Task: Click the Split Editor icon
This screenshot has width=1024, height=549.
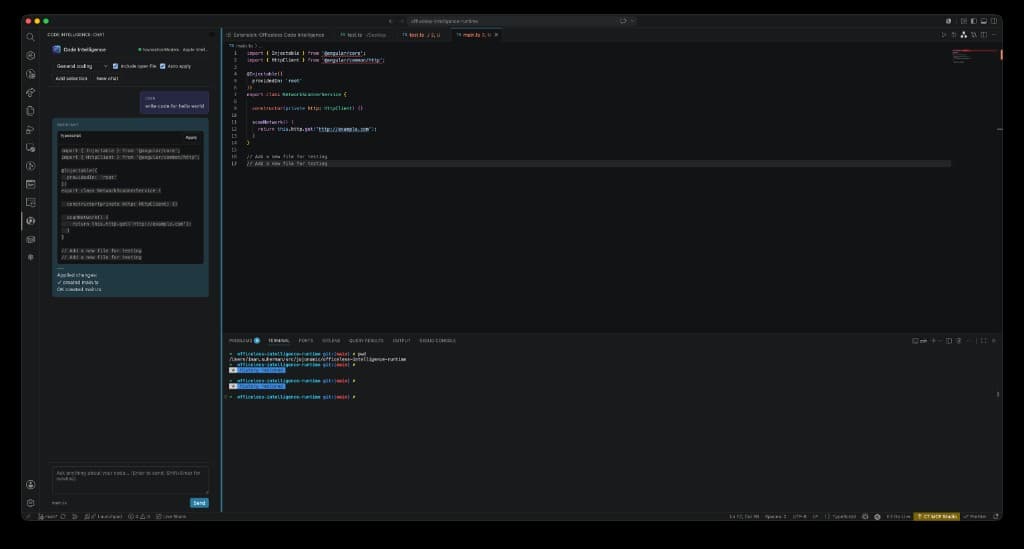Action: click(x=984, y=35)
